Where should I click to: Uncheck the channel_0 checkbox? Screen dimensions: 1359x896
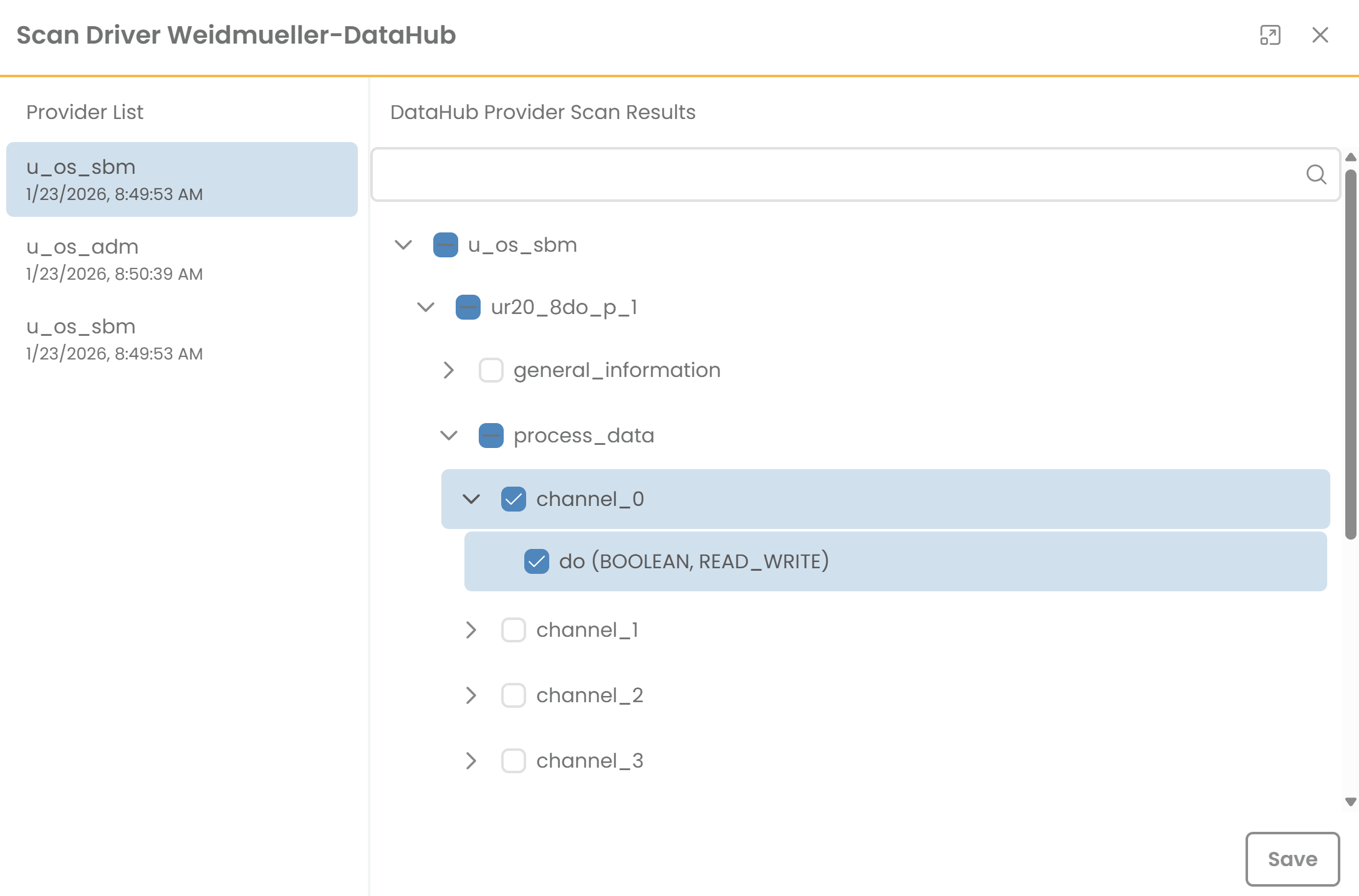514,499
